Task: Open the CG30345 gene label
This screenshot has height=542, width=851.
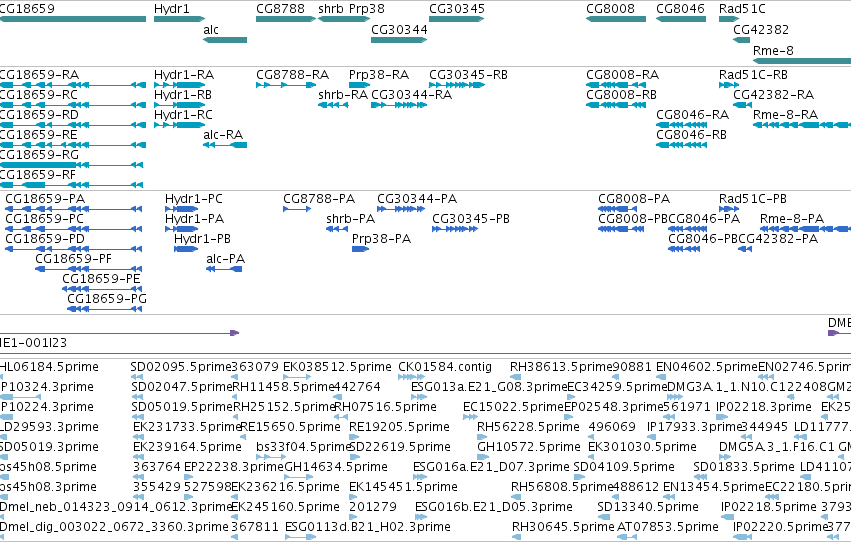Action: 457,9
